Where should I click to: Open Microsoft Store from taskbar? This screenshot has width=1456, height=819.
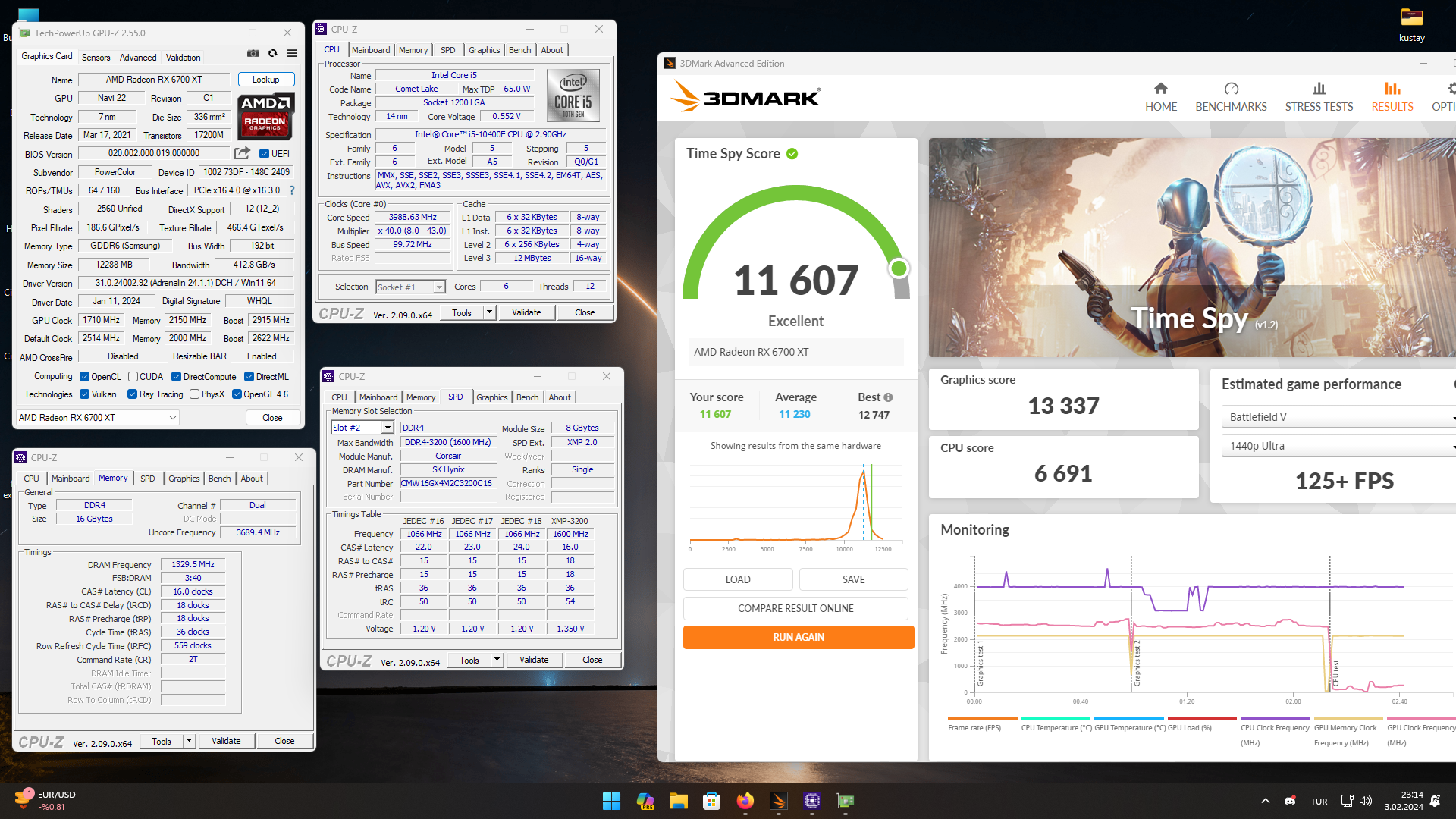click(x=711, y=801)
